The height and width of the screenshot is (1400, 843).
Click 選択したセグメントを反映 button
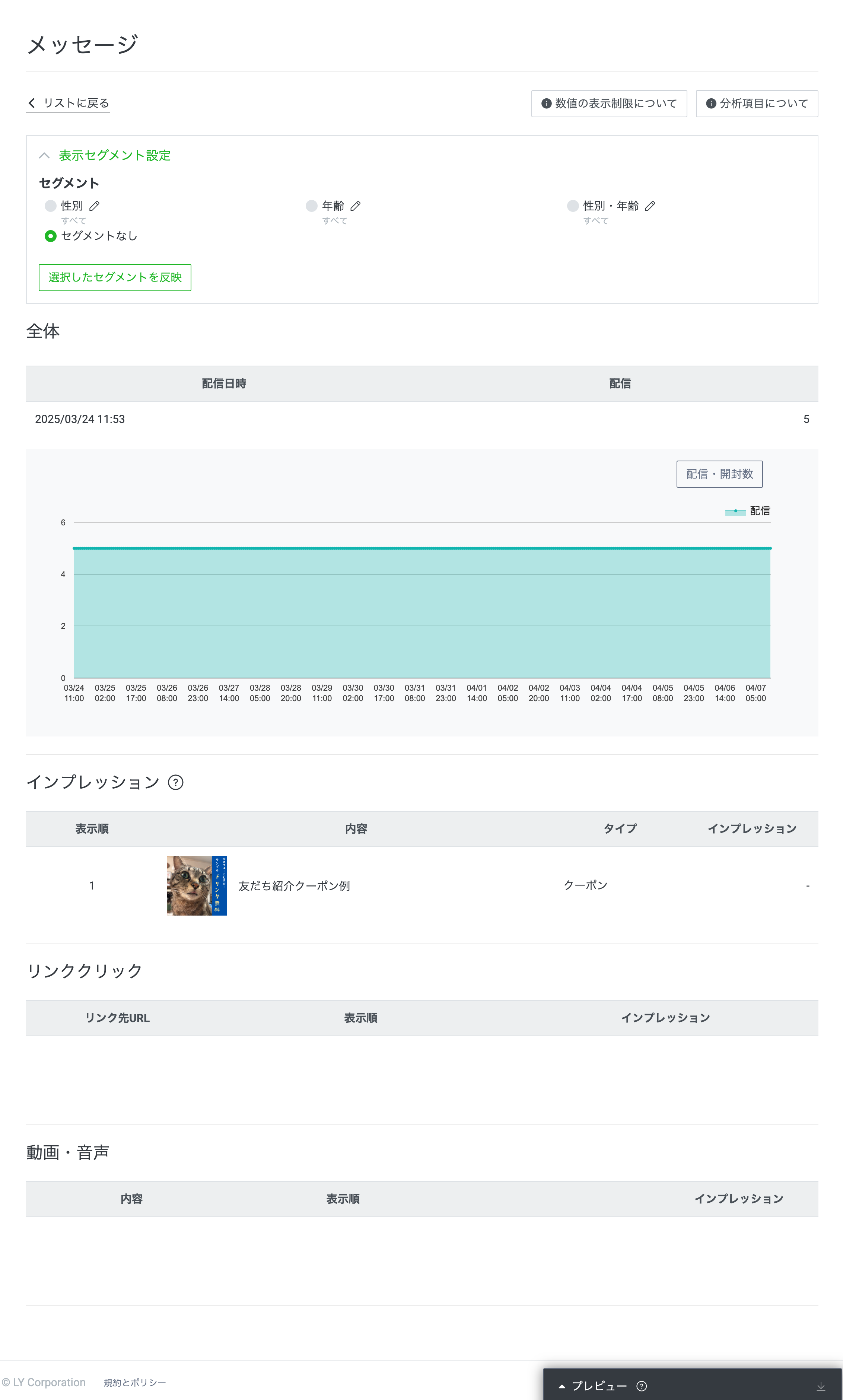(115, 277)
